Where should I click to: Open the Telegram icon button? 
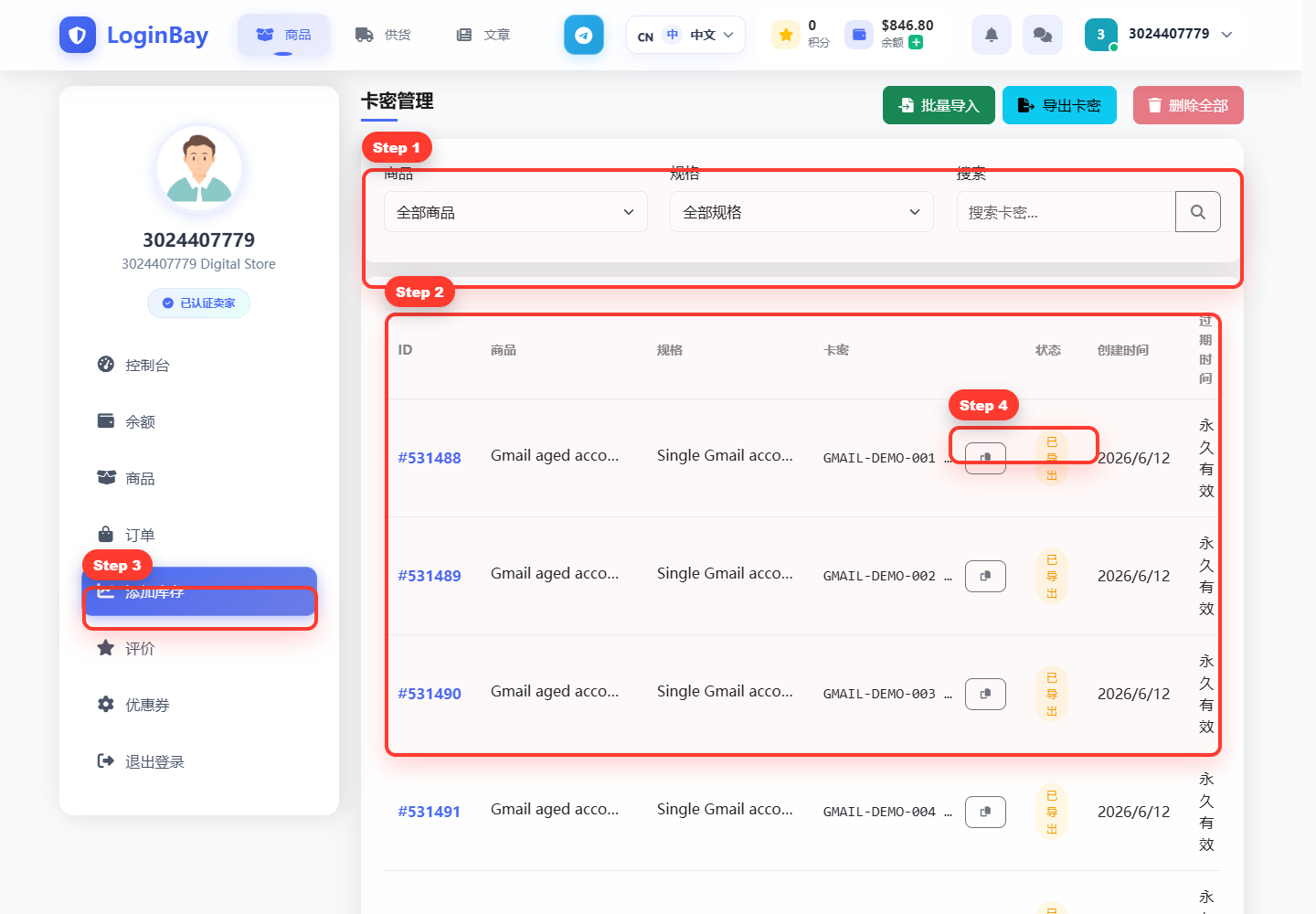[x=584, y=35]
